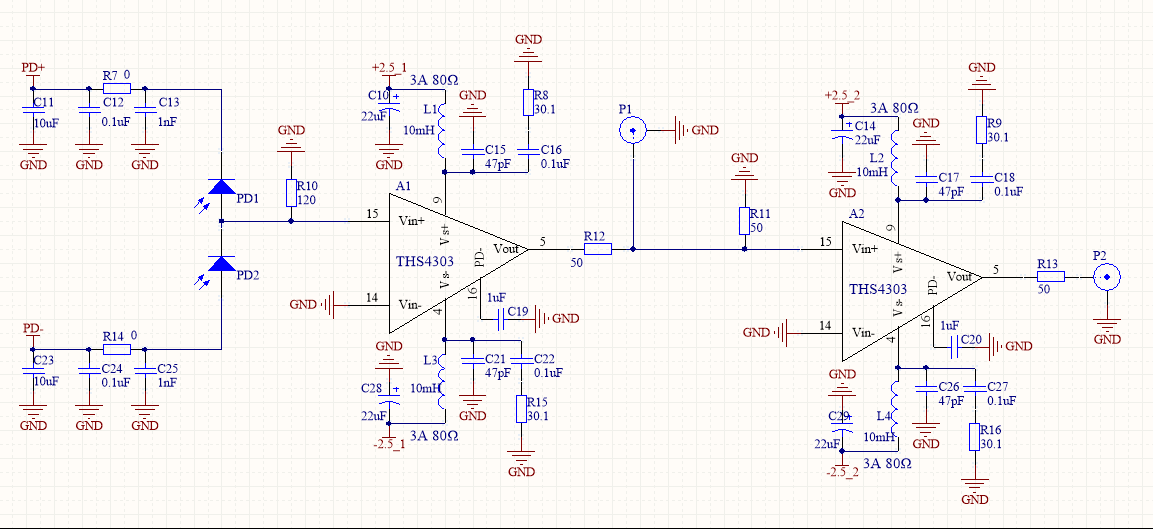This screenshot has width=1153, height=529.
Task: Select inductor L4 symbol
Action: (x=896, y=409)
